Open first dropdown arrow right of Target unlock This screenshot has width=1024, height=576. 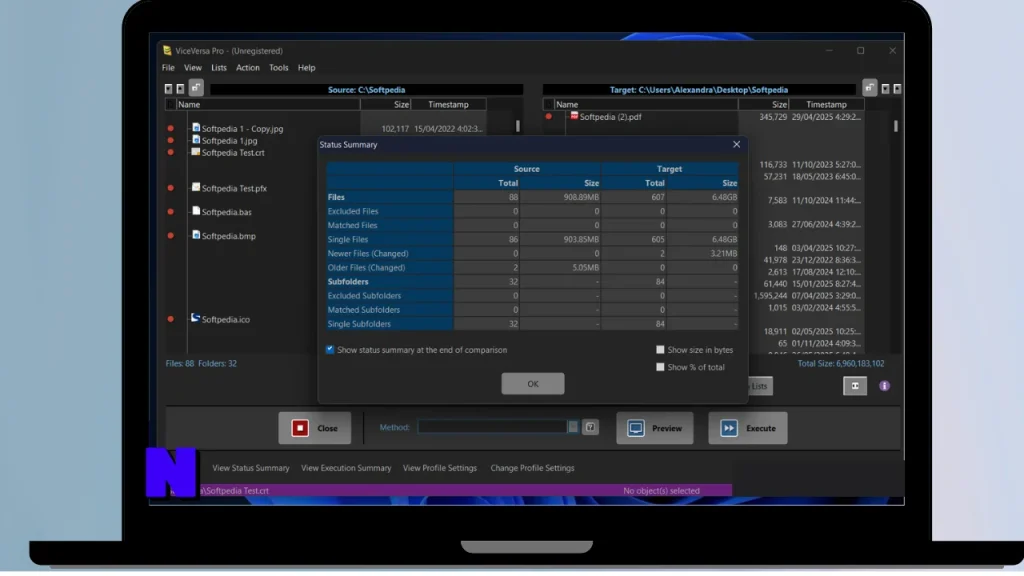(x=886, y=89)
